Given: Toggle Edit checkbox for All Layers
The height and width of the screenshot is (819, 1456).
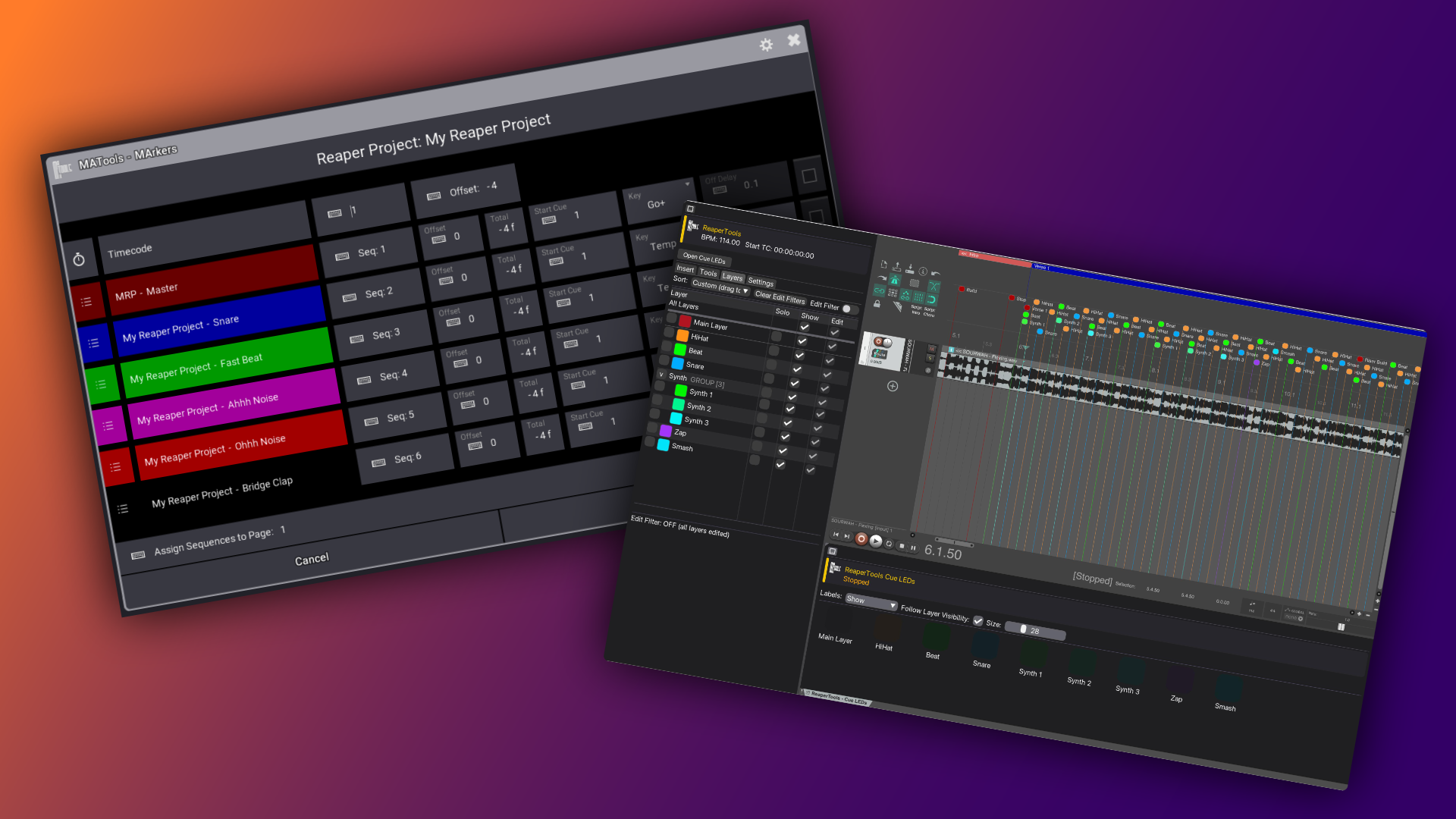Looking at the screenshot, I should coord(834,332).
